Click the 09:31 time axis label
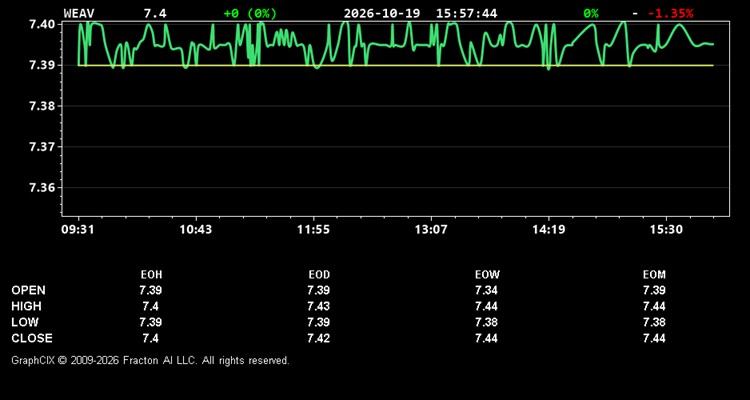 coord(77,230)
